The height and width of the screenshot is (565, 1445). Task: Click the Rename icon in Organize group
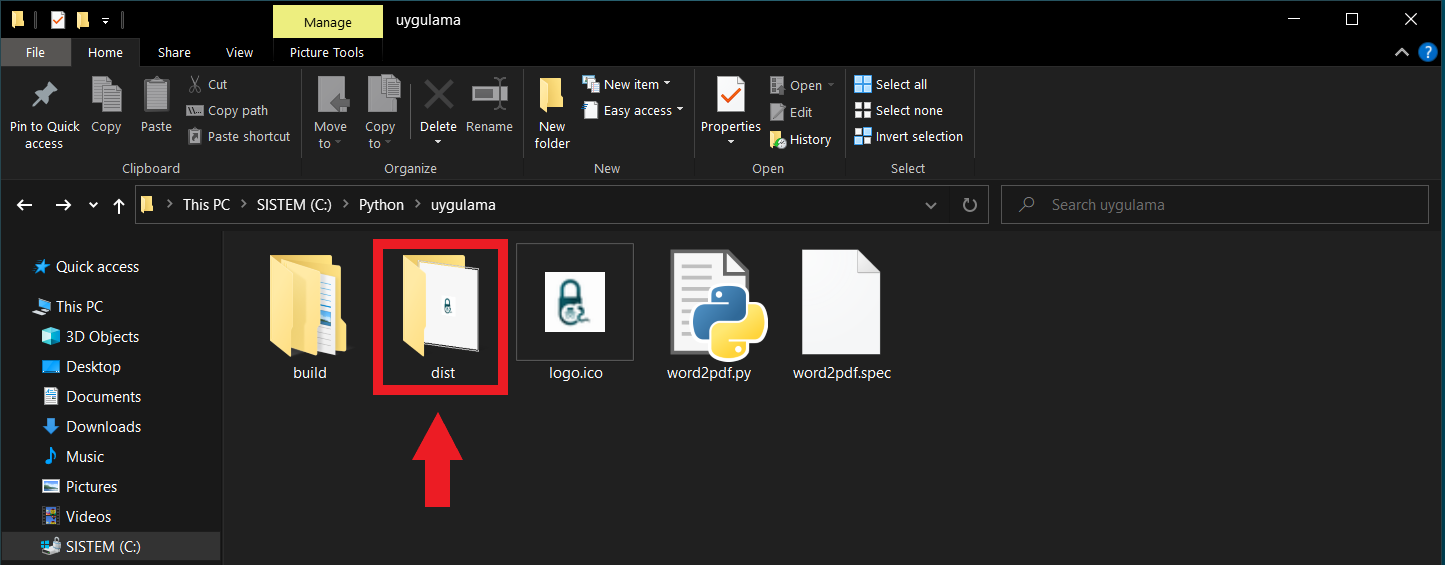tap(489, 96)
